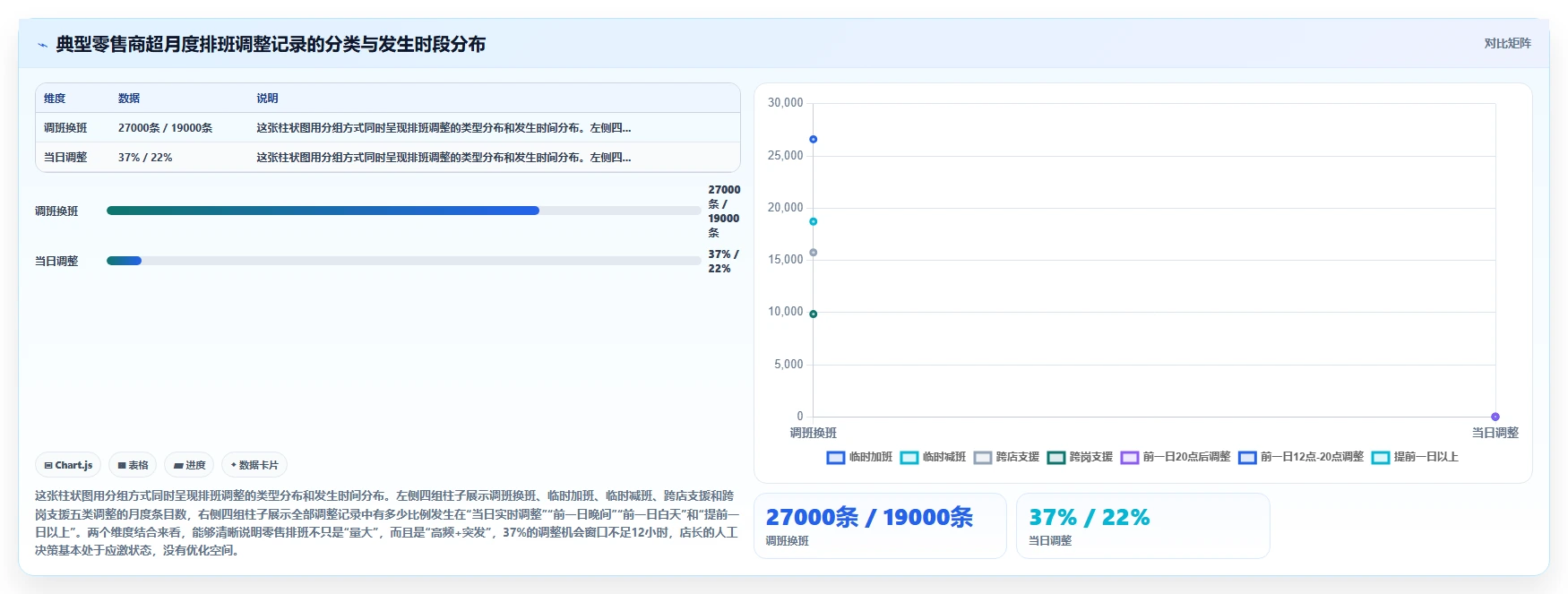Image resolution: width=1568 pixels, height=594 pixels.
Task: Click table cell 27000条 / 19000条
Action: pyautogui.click(x=165, y=128)
